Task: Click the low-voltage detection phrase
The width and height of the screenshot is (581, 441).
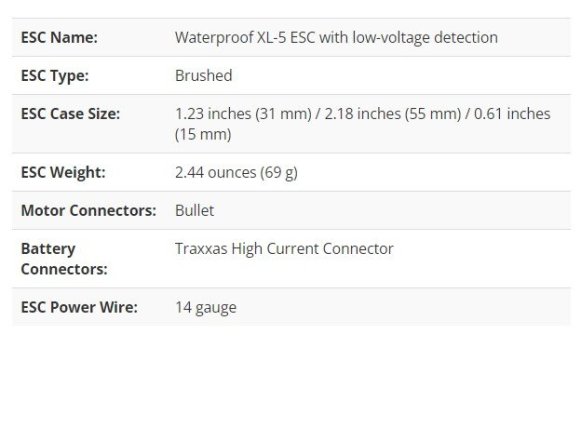Action: tap(425, 37)
